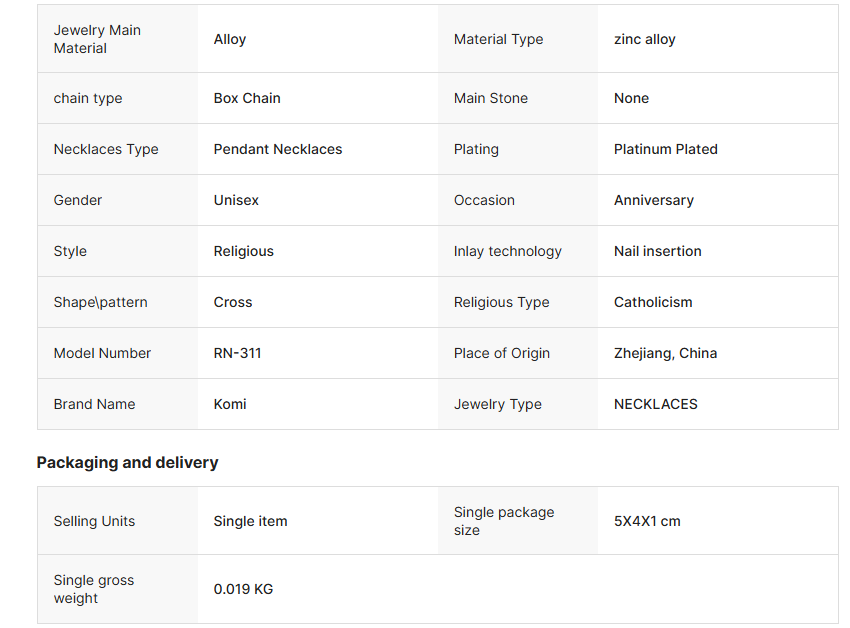Click the "Alloy" material value cell
Viewport: 850px width, 628px height.
230,40
